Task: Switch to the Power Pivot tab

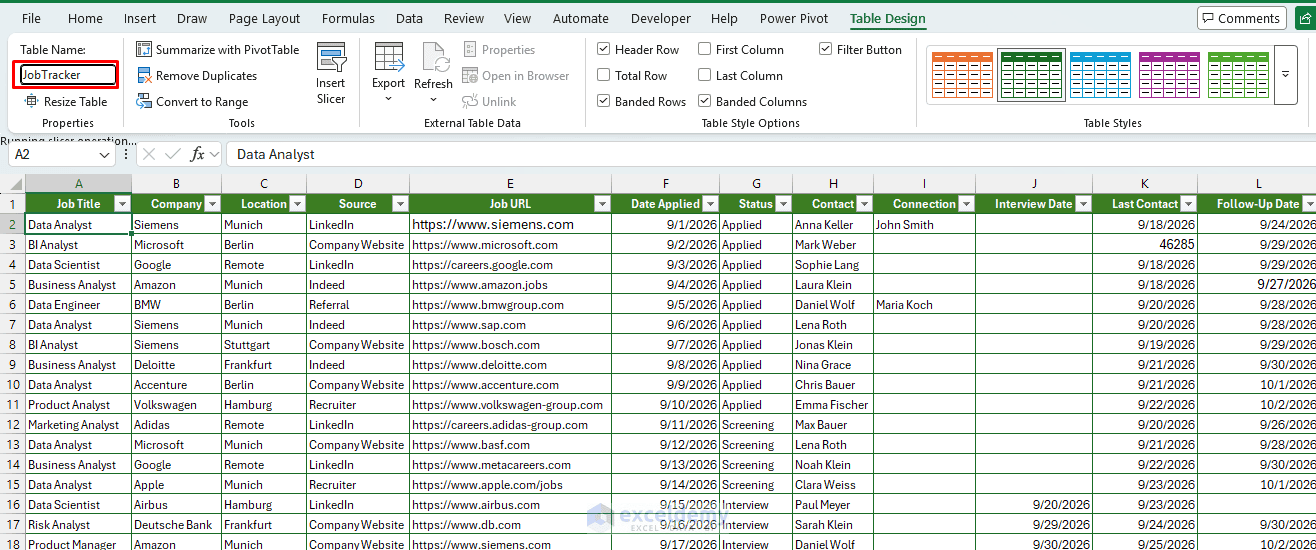Action: pos(793,18)
